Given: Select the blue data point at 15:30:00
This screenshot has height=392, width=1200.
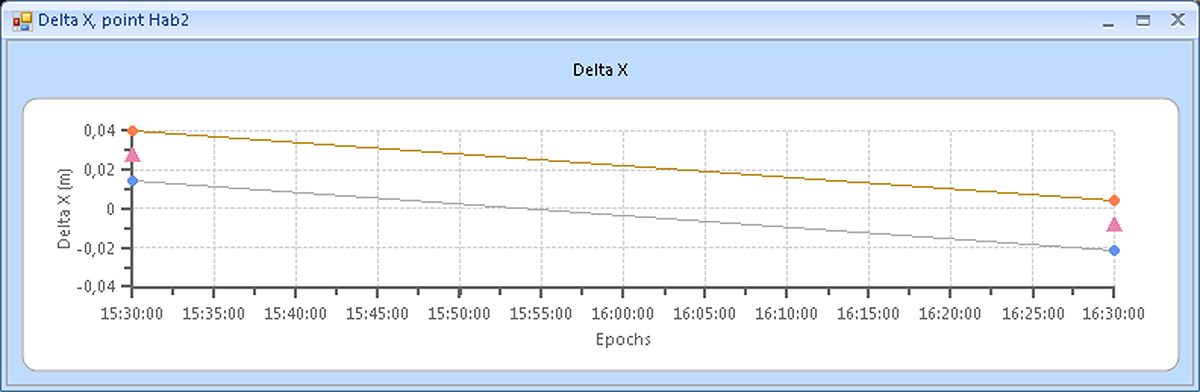Looking at the screenshot, I should tap(132, 181).
